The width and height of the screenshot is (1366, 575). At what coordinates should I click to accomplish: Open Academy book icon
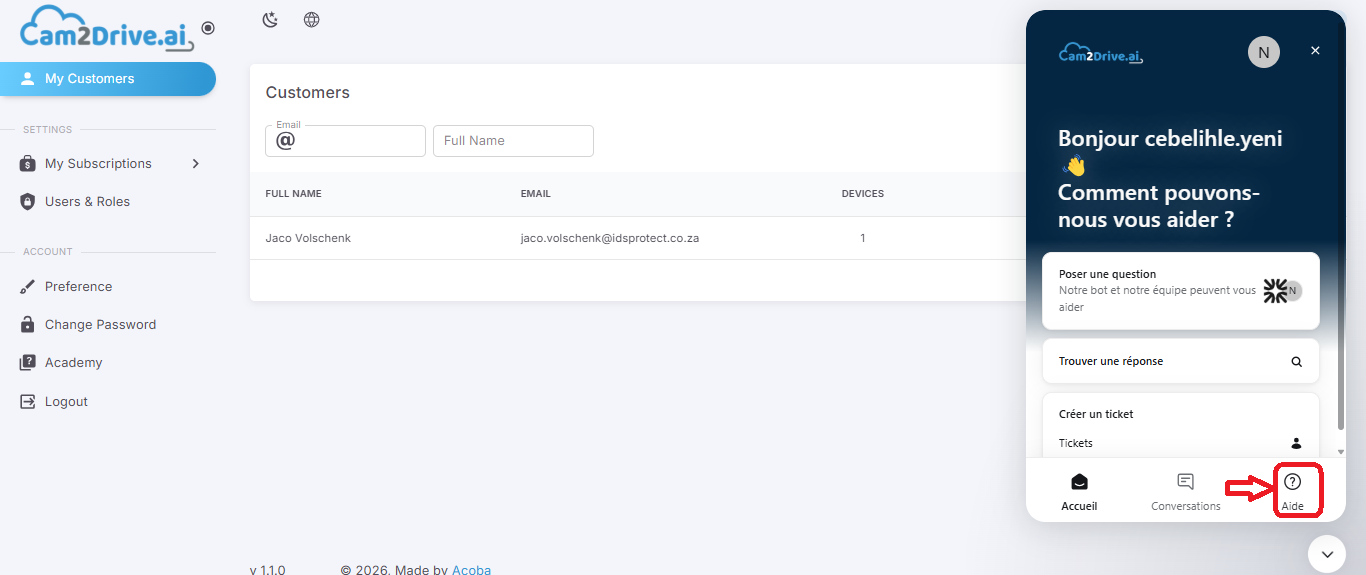click(x=28, y=363)
